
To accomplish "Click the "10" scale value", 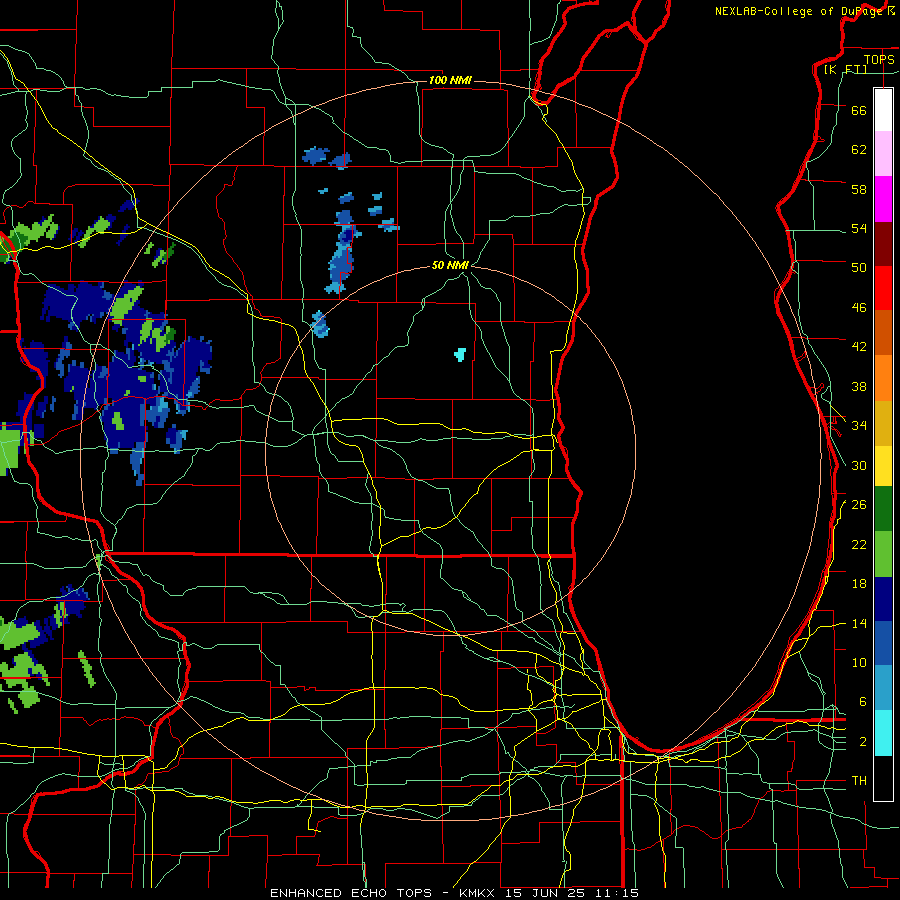I will click(859, 662).
